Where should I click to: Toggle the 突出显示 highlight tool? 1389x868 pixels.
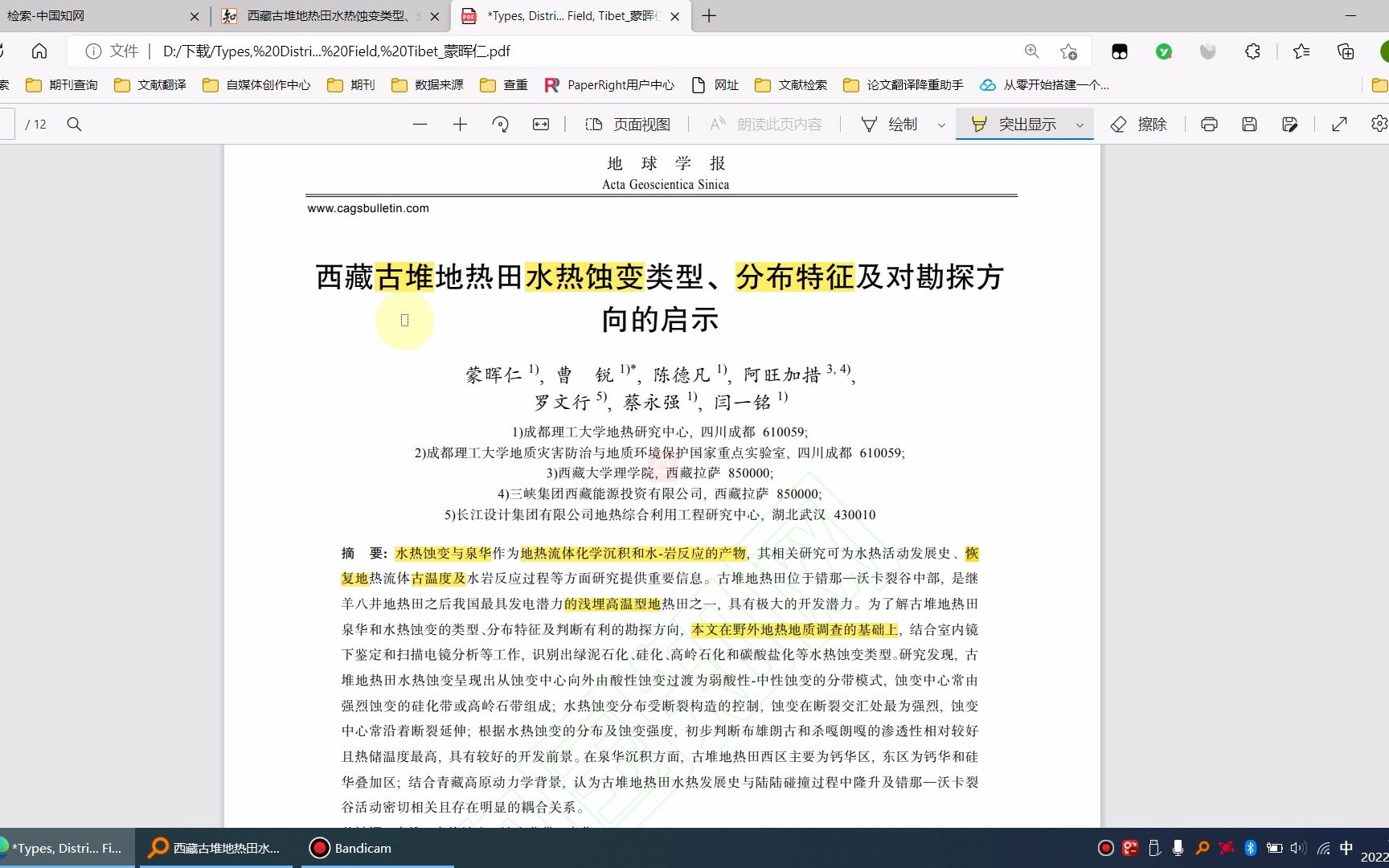pyautogui.click(x=1014, y=124)
